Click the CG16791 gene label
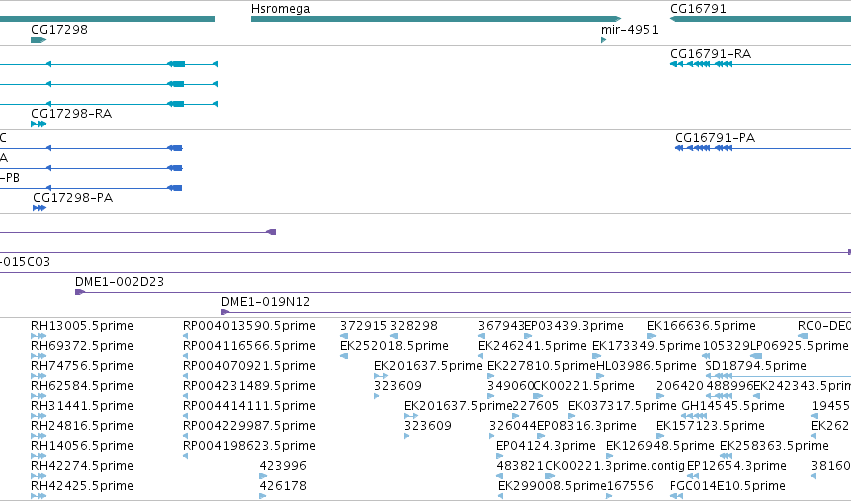 [x=698, y=9]
